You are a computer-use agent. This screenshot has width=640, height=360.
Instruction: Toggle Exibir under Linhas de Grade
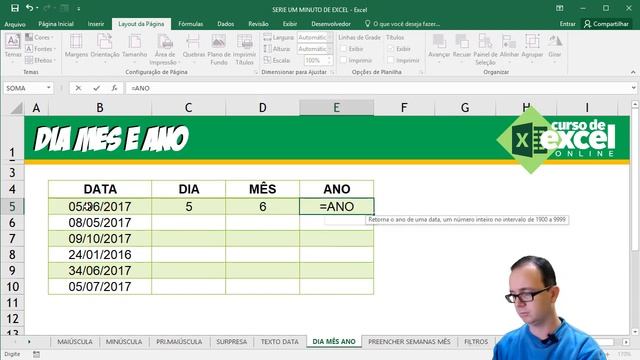[343, 49]
